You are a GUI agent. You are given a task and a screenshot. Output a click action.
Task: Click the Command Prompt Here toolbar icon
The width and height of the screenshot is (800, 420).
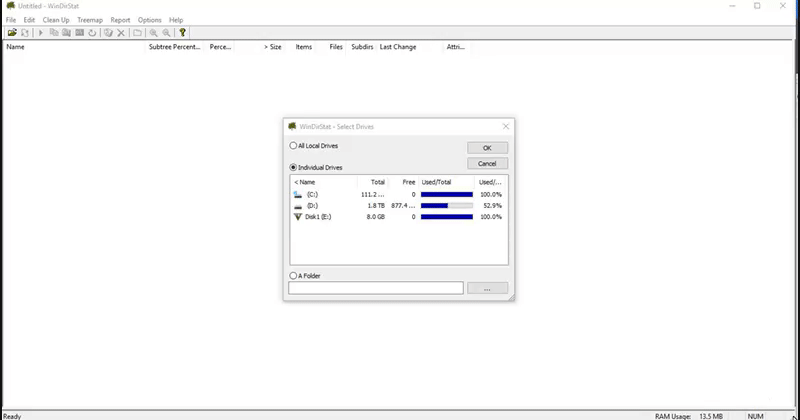(80, 33)
